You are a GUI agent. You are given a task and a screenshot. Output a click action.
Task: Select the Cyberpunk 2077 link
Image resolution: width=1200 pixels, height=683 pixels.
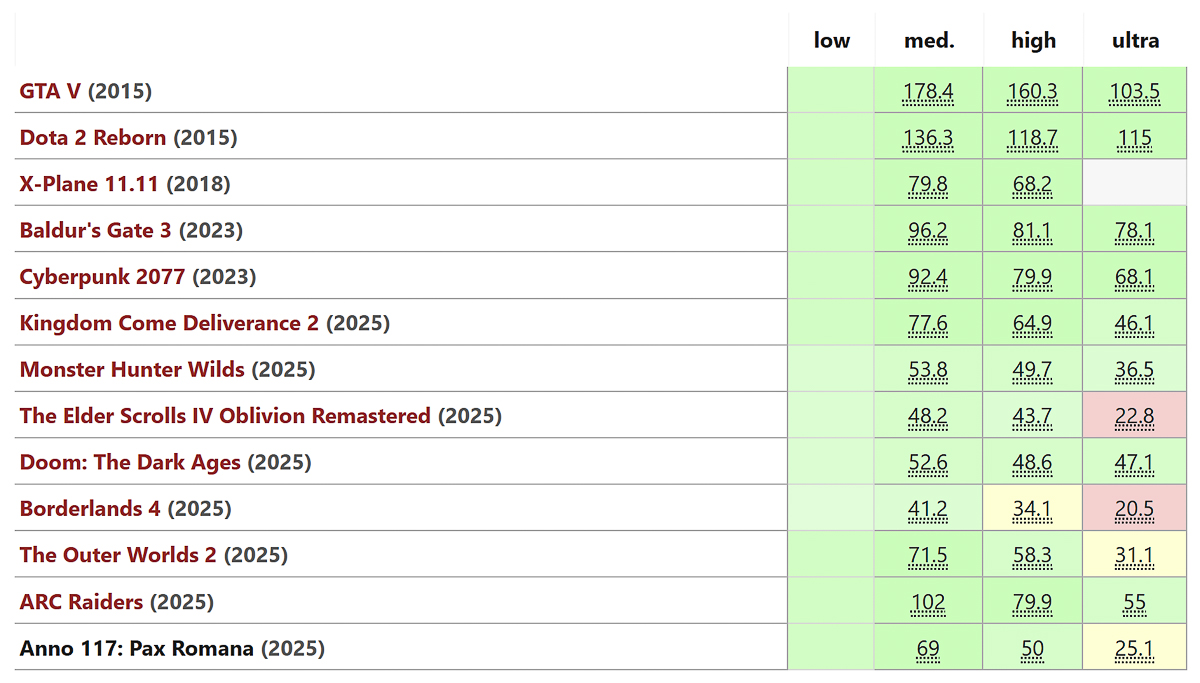102,277
